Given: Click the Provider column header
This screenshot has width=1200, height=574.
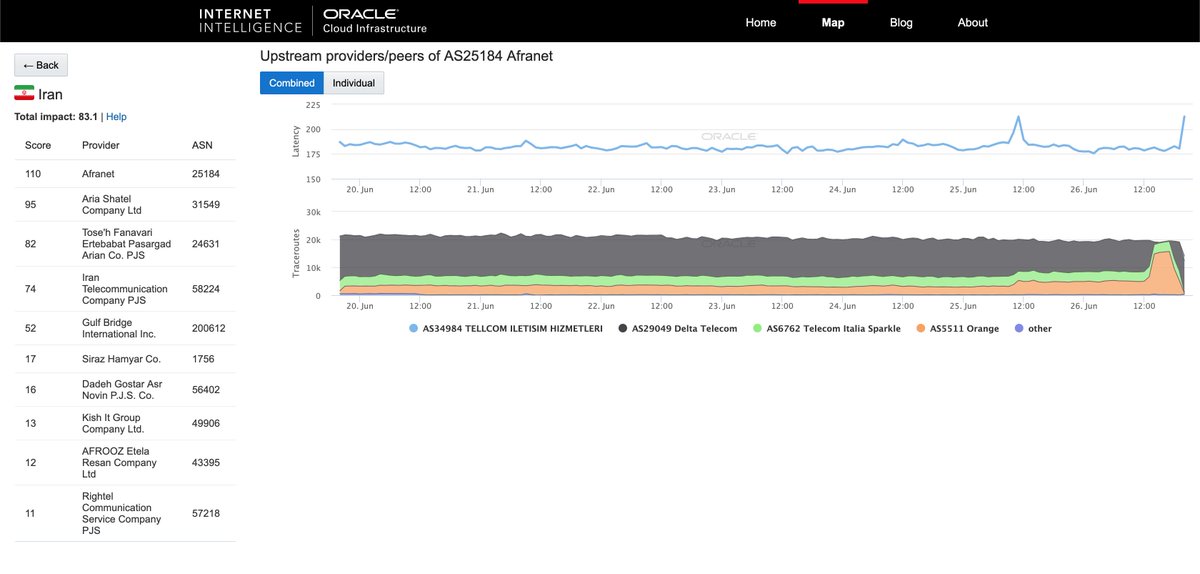Looking at the screenshot, I should 101,145.
